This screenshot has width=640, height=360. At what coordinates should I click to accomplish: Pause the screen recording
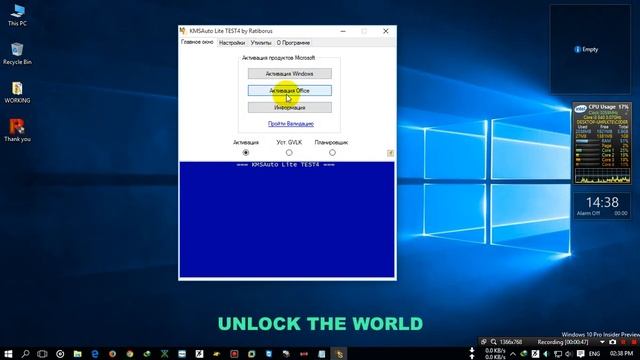click(623, 342)
